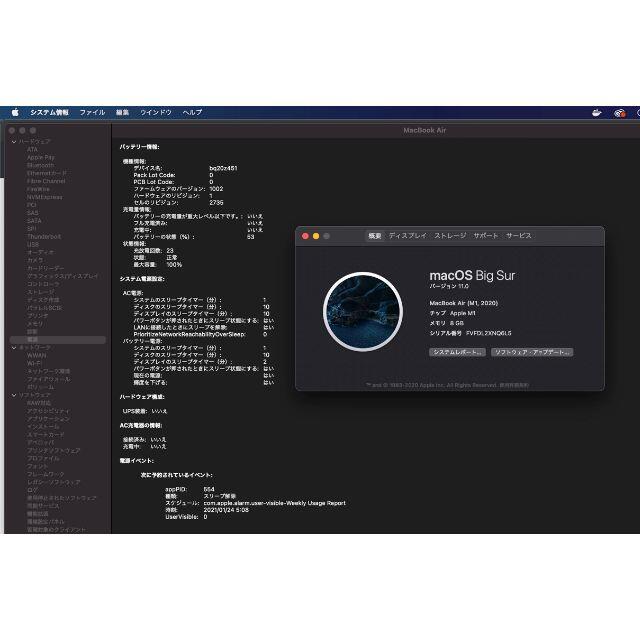Collapse the ハードウェア section
The width and height of the screenshot is (640, 640).
pyautogui.click(x=14, y=142)
